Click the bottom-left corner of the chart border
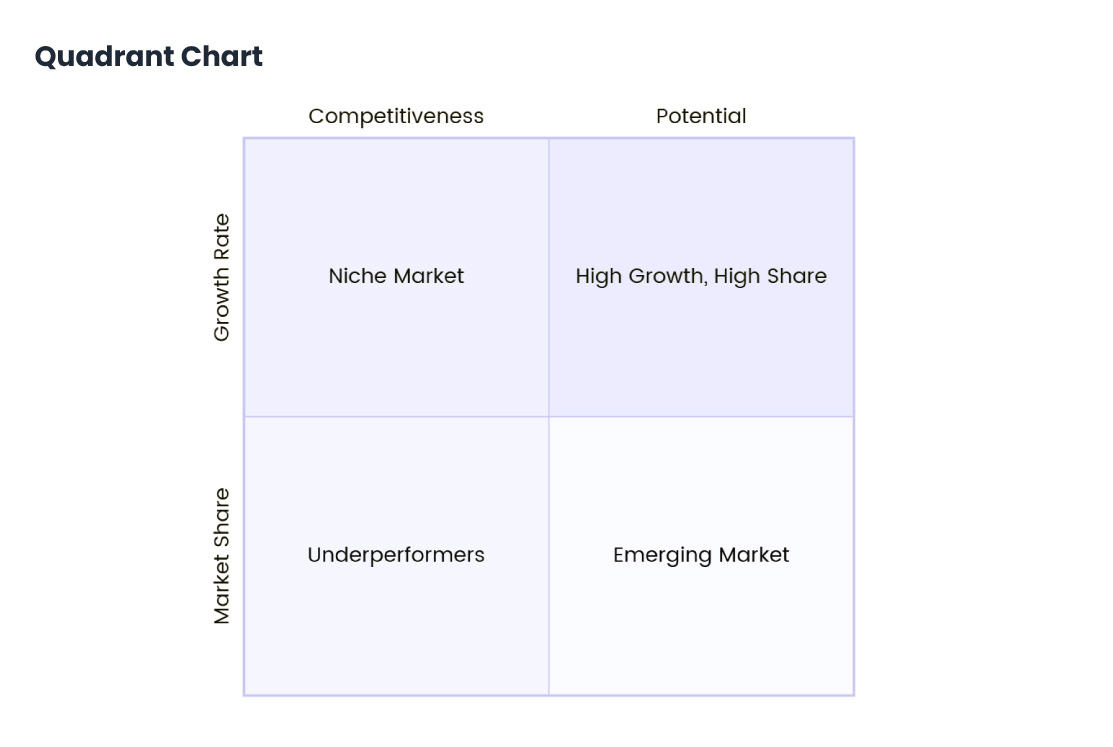1113x747 pixels. (244, 695)
